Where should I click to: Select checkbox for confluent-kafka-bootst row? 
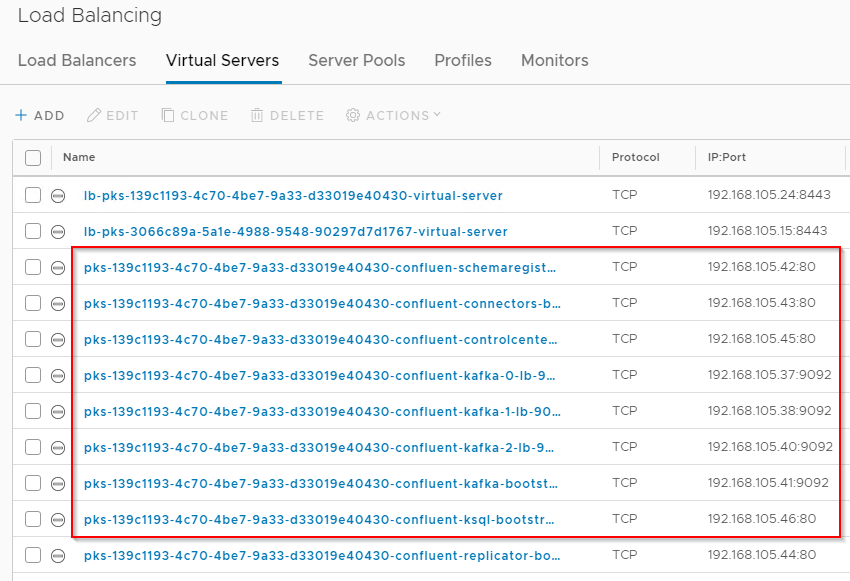coord(33,482)
